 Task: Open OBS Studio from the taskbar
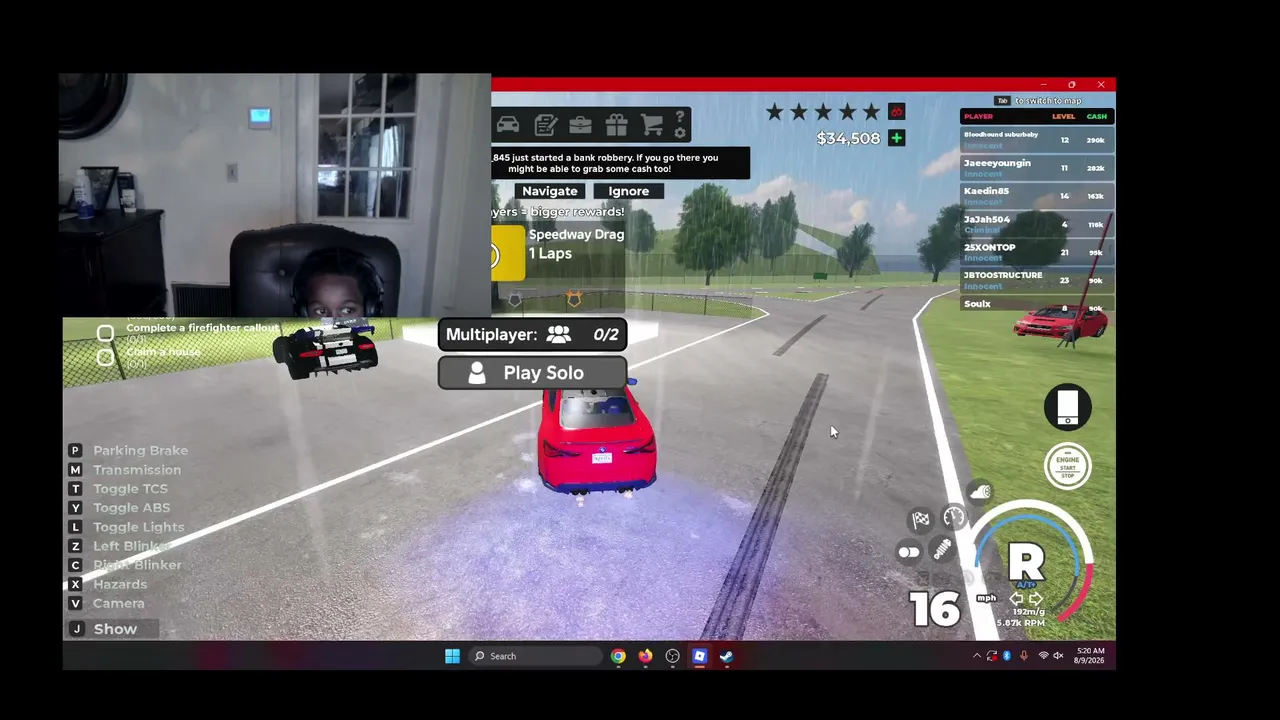click(672, 656)
